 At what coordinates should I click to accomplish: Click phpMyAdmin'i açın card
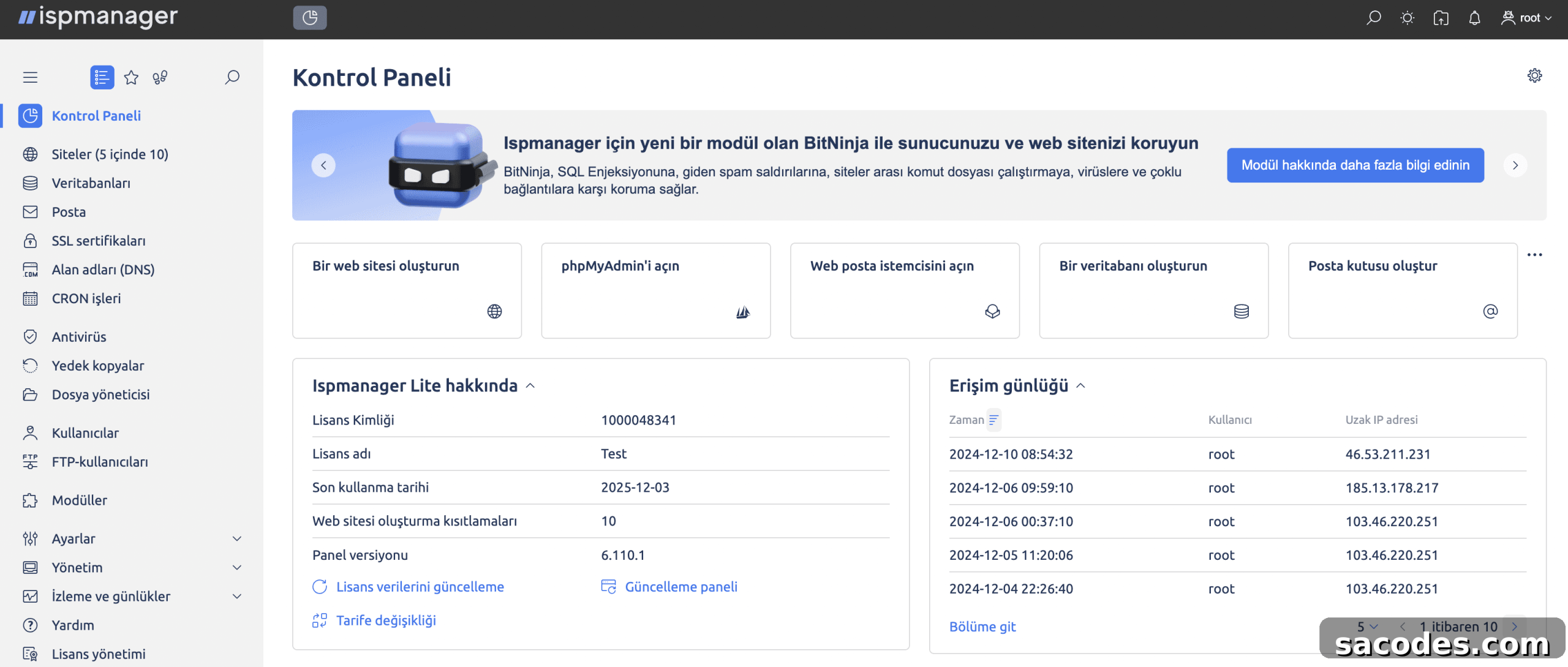click(x=656, y=291)
